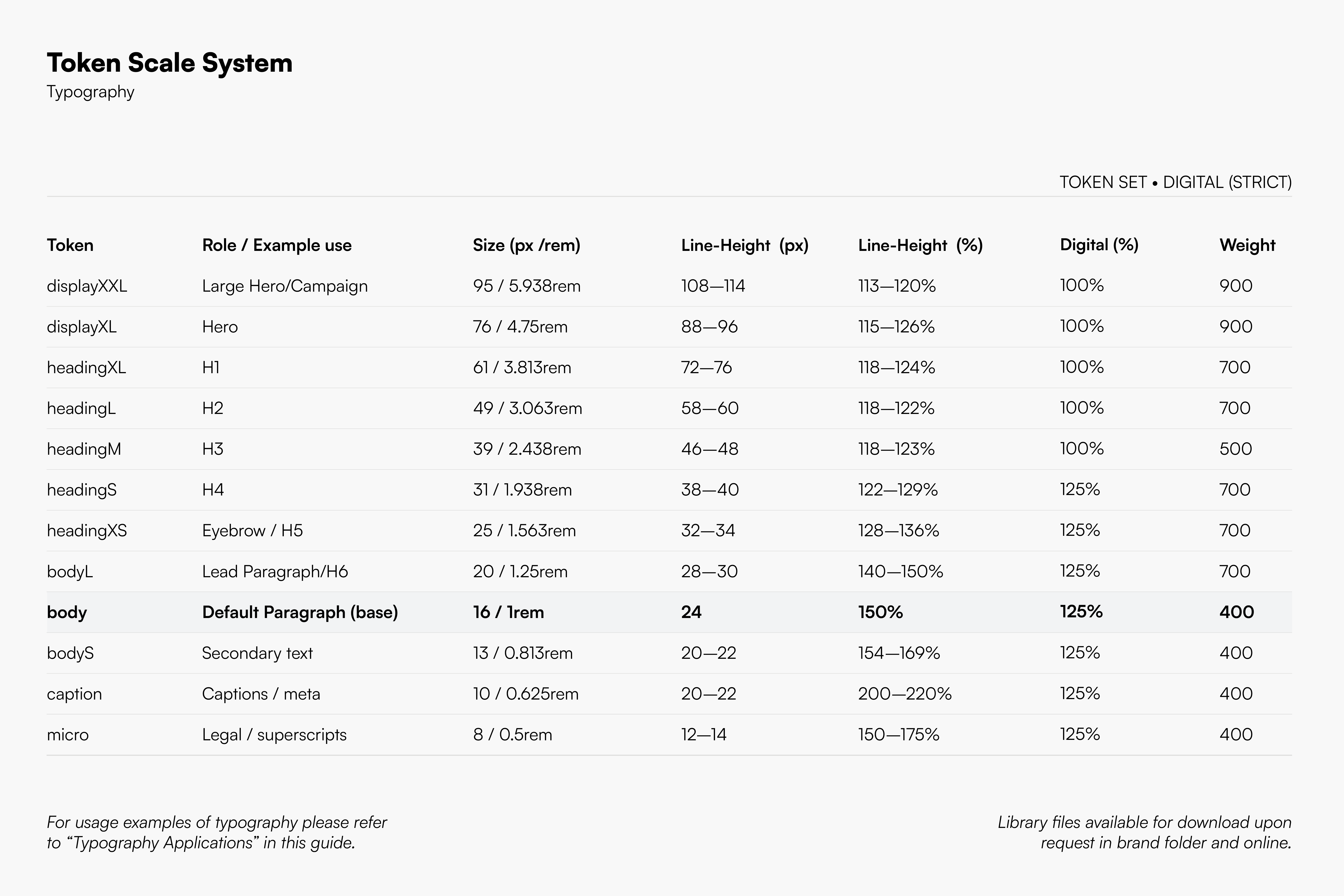Click the 76 / 4.75rem size value
The width and height of the screenshot is (1344, 896).
tap(520, 327)
